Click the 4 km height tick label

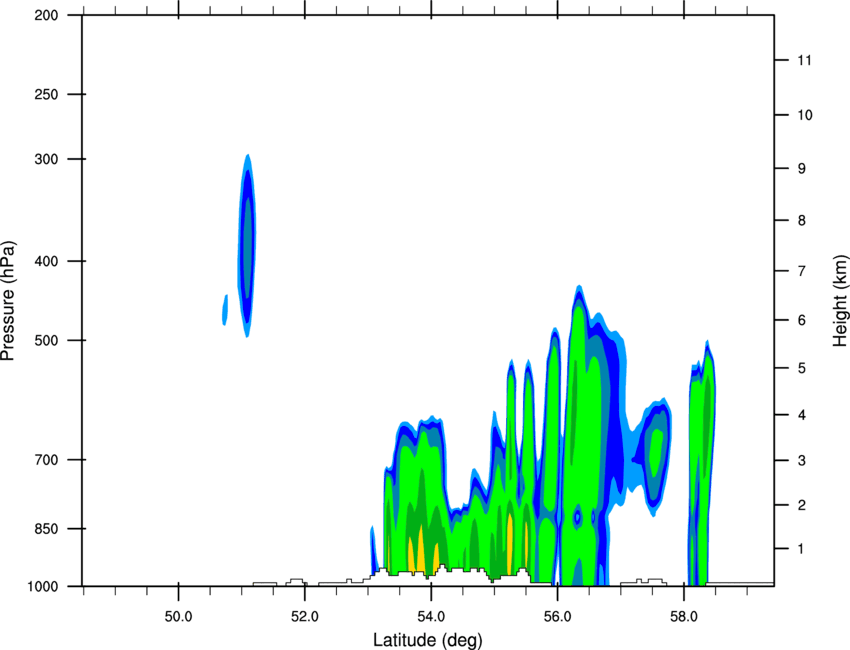(x=802, y=415)
